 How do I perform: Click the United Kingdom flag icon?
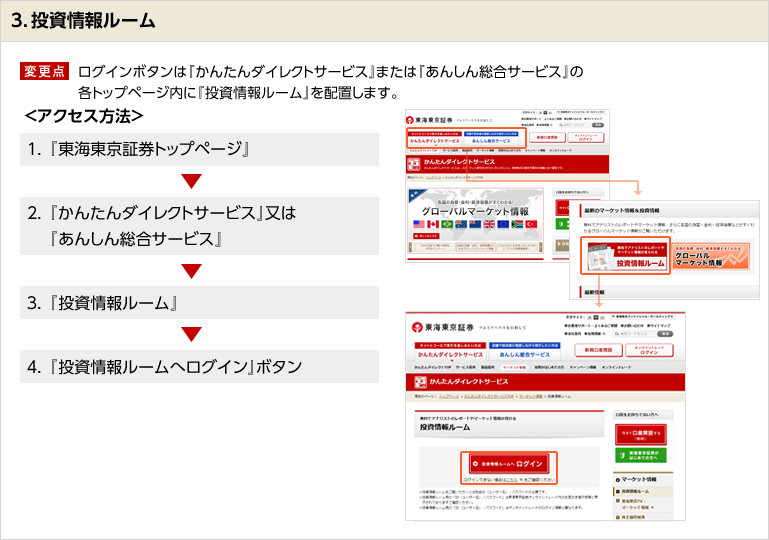tap(489, 224)
